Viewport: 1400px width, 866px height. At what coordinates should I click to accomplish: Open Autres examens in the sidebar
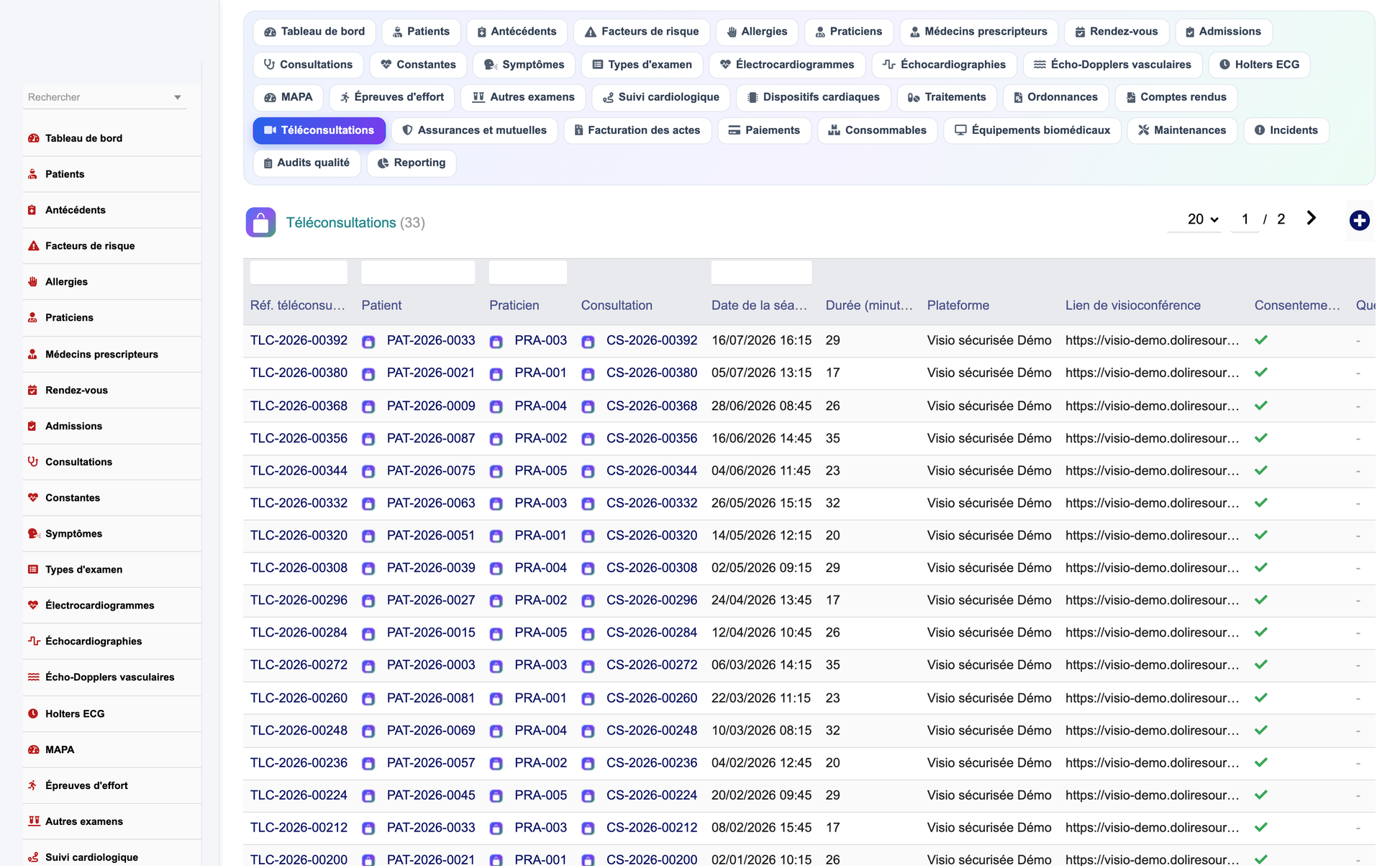tap(84, 821)
